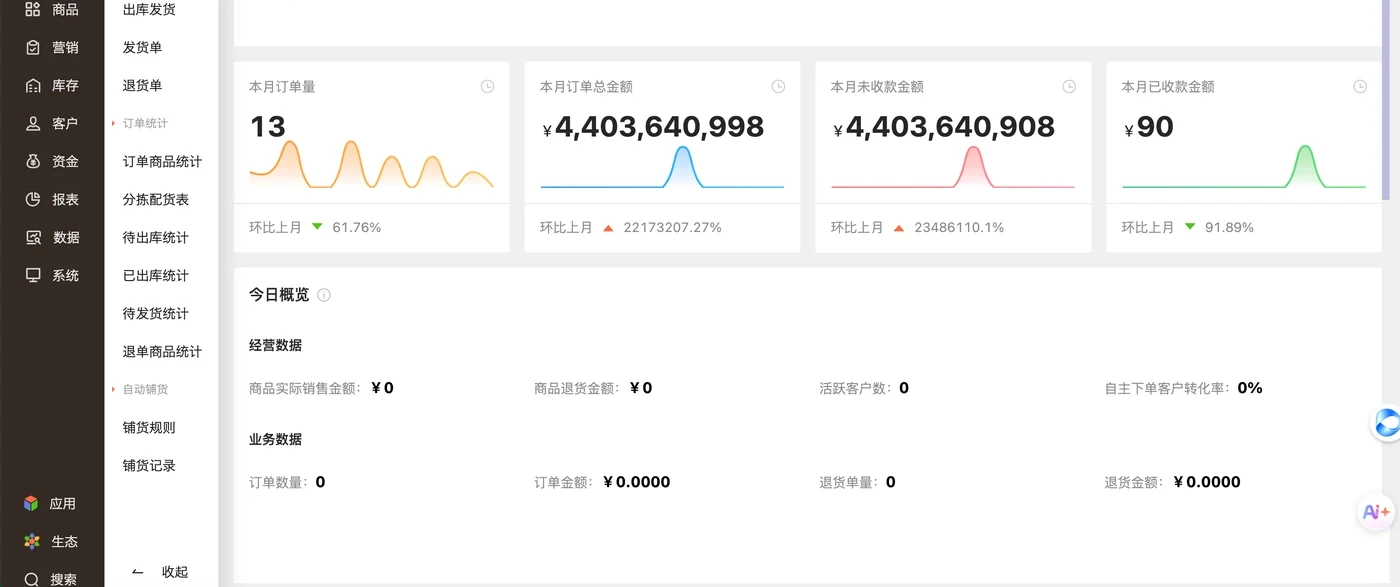Click the 自主下单客户转化率 label
The image size is (1400, 587).
1166,388
